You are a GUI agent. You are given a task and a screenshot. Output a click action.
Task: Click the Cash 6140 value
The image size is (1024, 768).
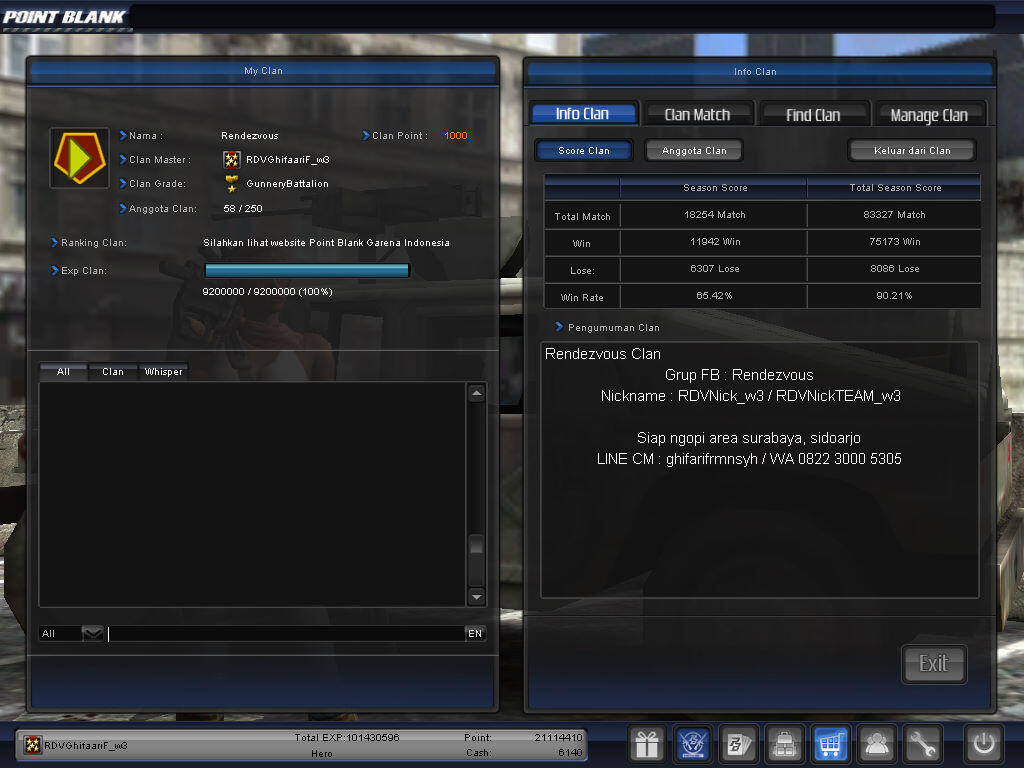[570, 753]
